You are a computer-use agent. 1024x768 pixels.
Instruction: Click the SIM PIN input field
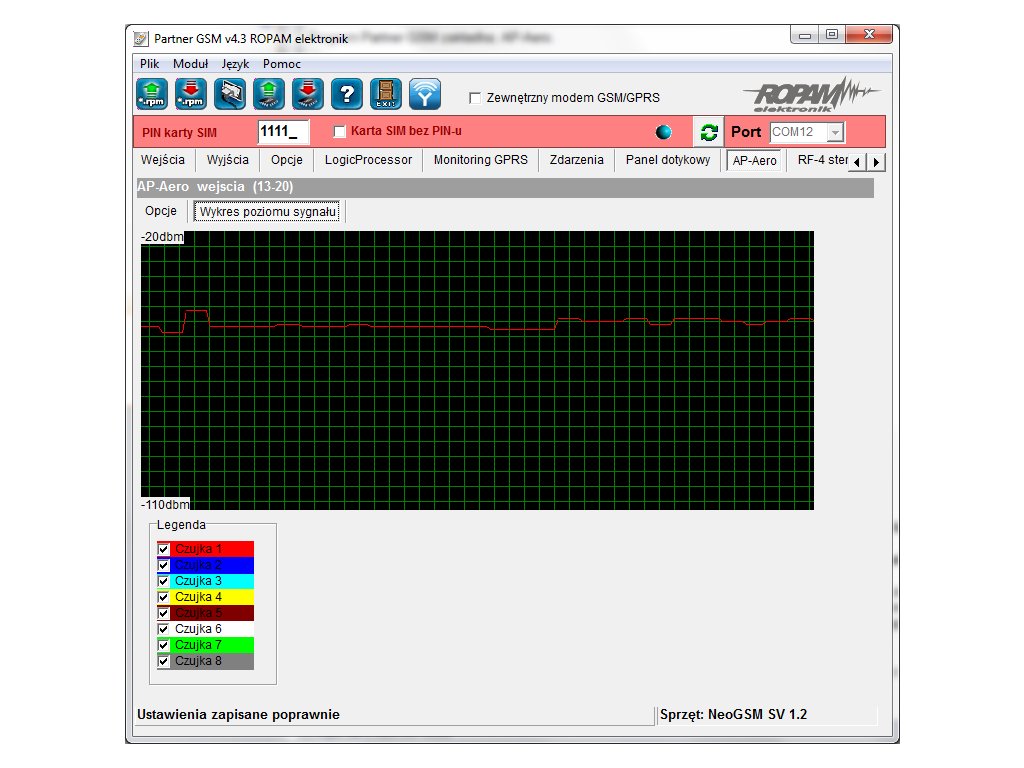[x=283, y=132]
